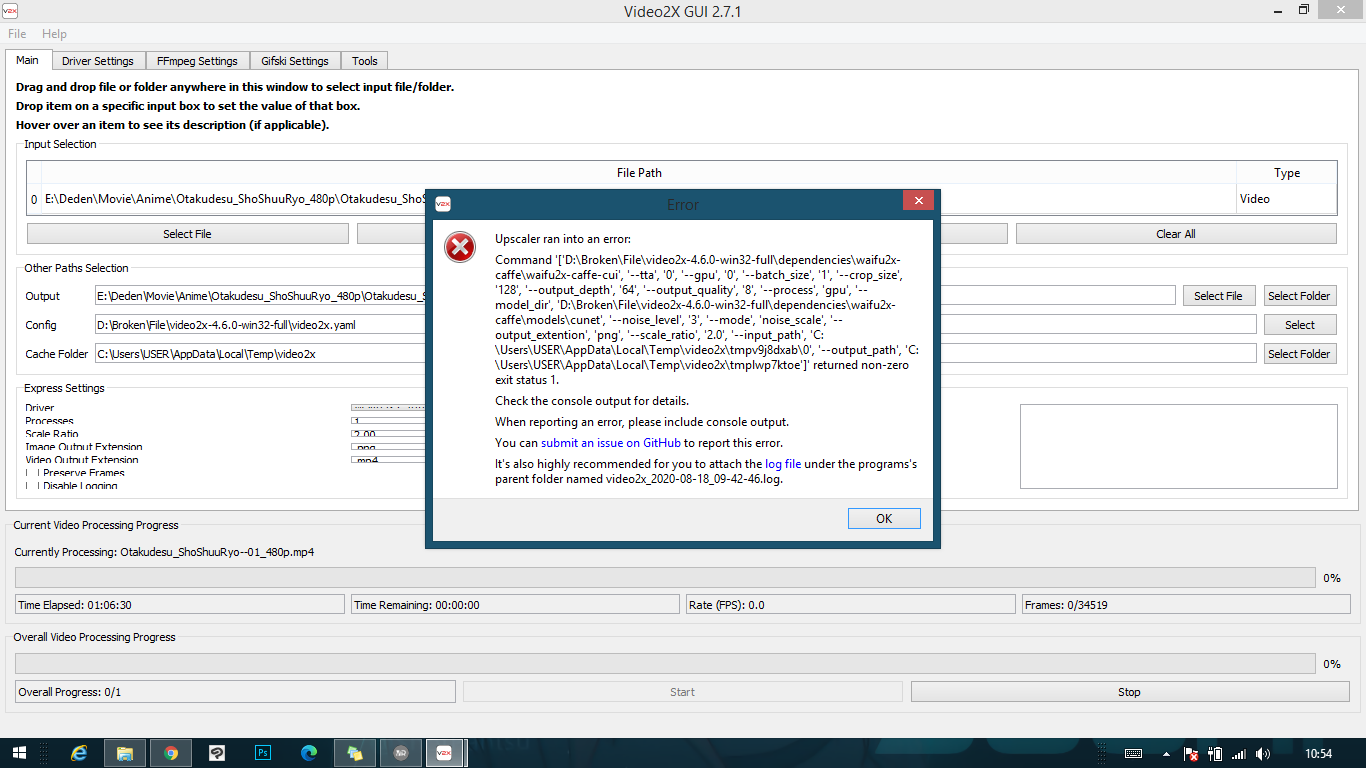Dismiss the error by clicking OK

884,518
